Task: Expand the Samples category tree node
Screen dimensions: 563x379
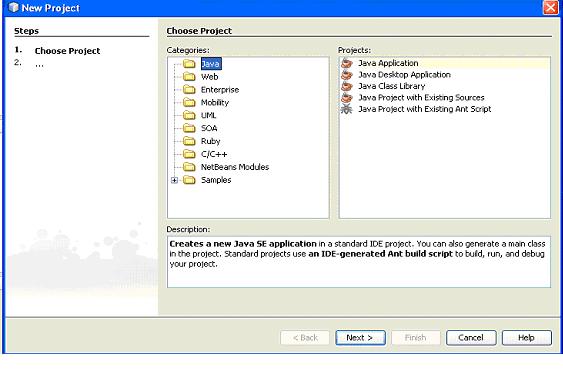Action: point(175,180)
